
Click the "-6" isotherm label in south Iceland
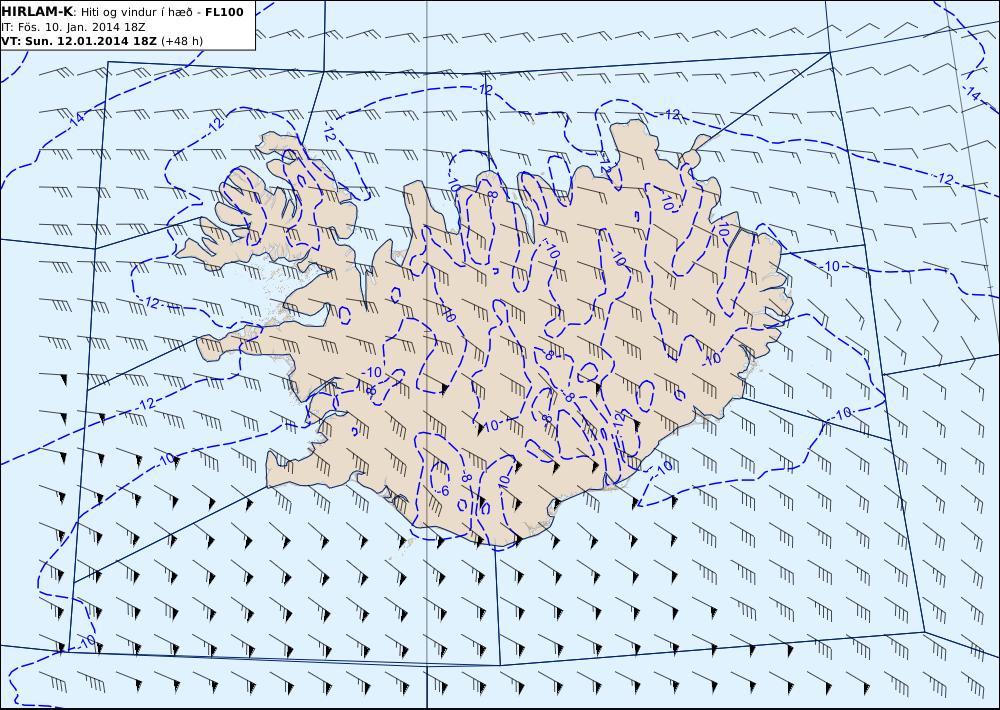coord(443,490)
